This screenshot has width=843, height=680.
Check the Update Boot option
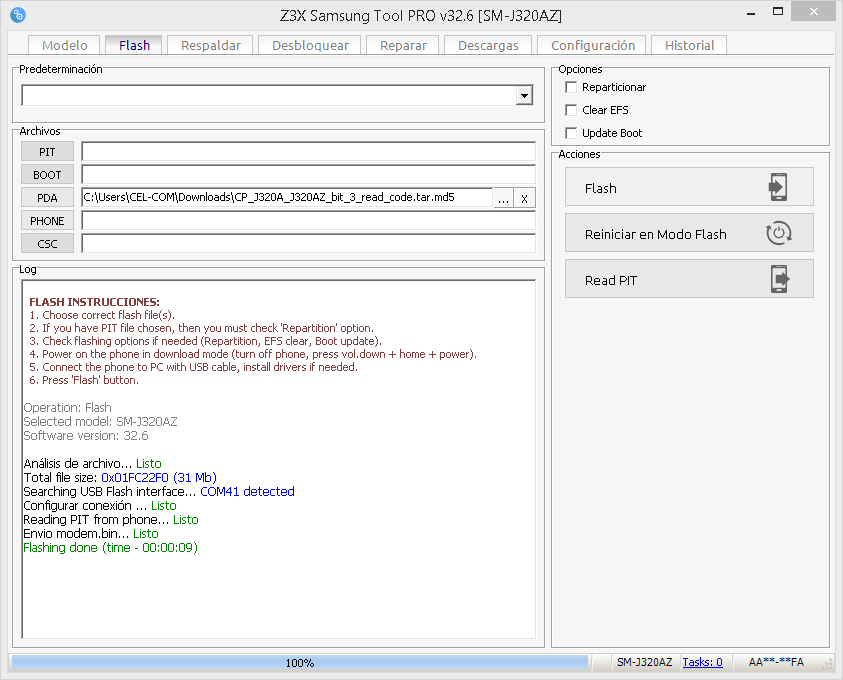pos(571,133)
